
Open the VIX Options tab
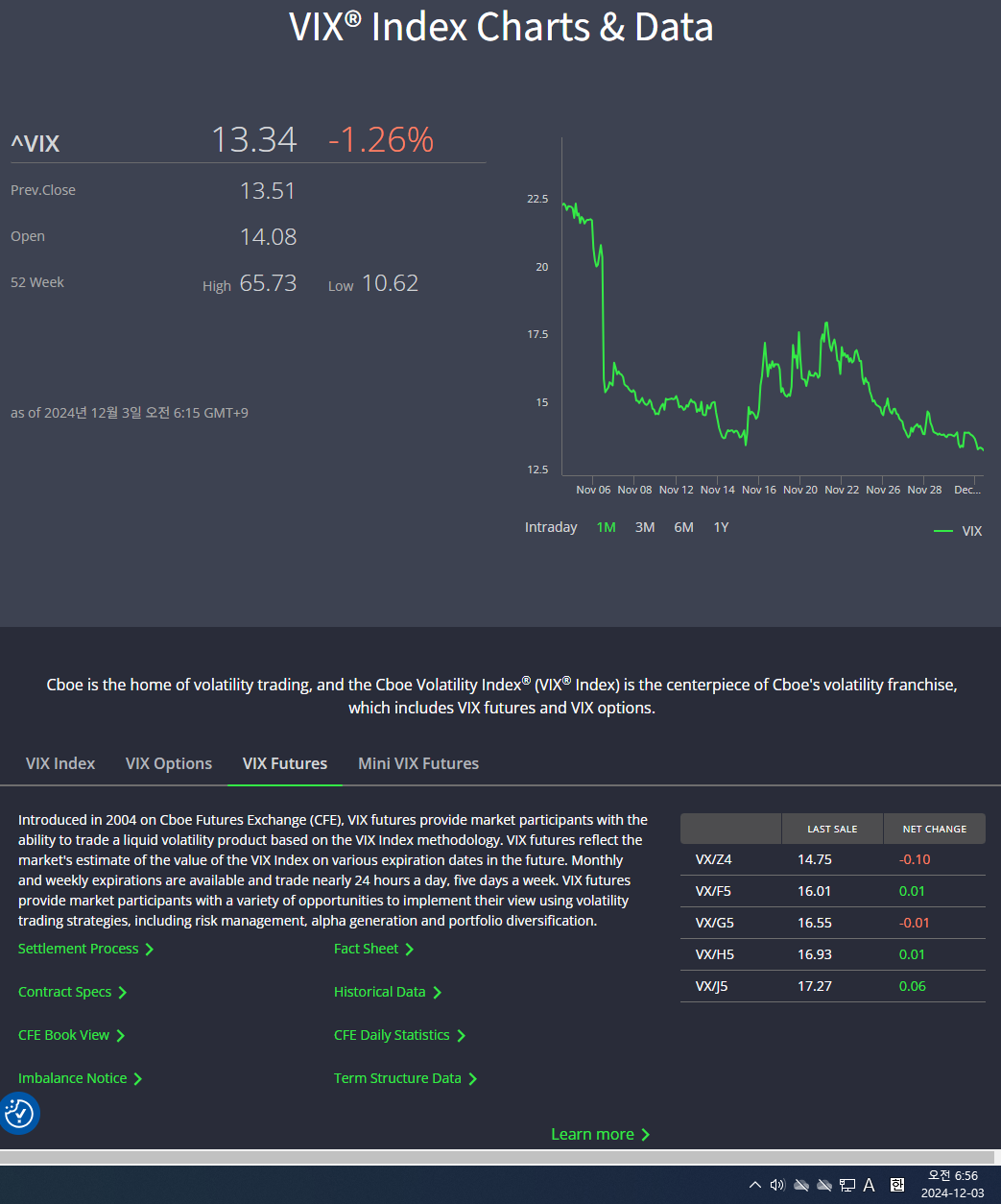169,763
